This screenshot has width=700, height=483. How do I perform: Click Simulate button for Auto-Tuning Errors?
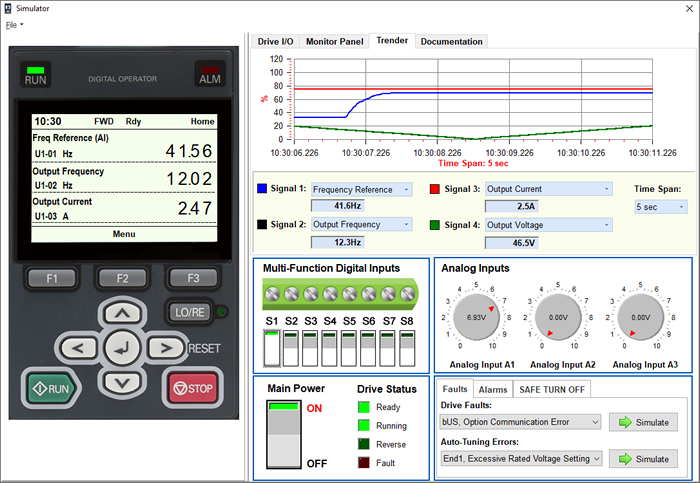click(643, 458)
